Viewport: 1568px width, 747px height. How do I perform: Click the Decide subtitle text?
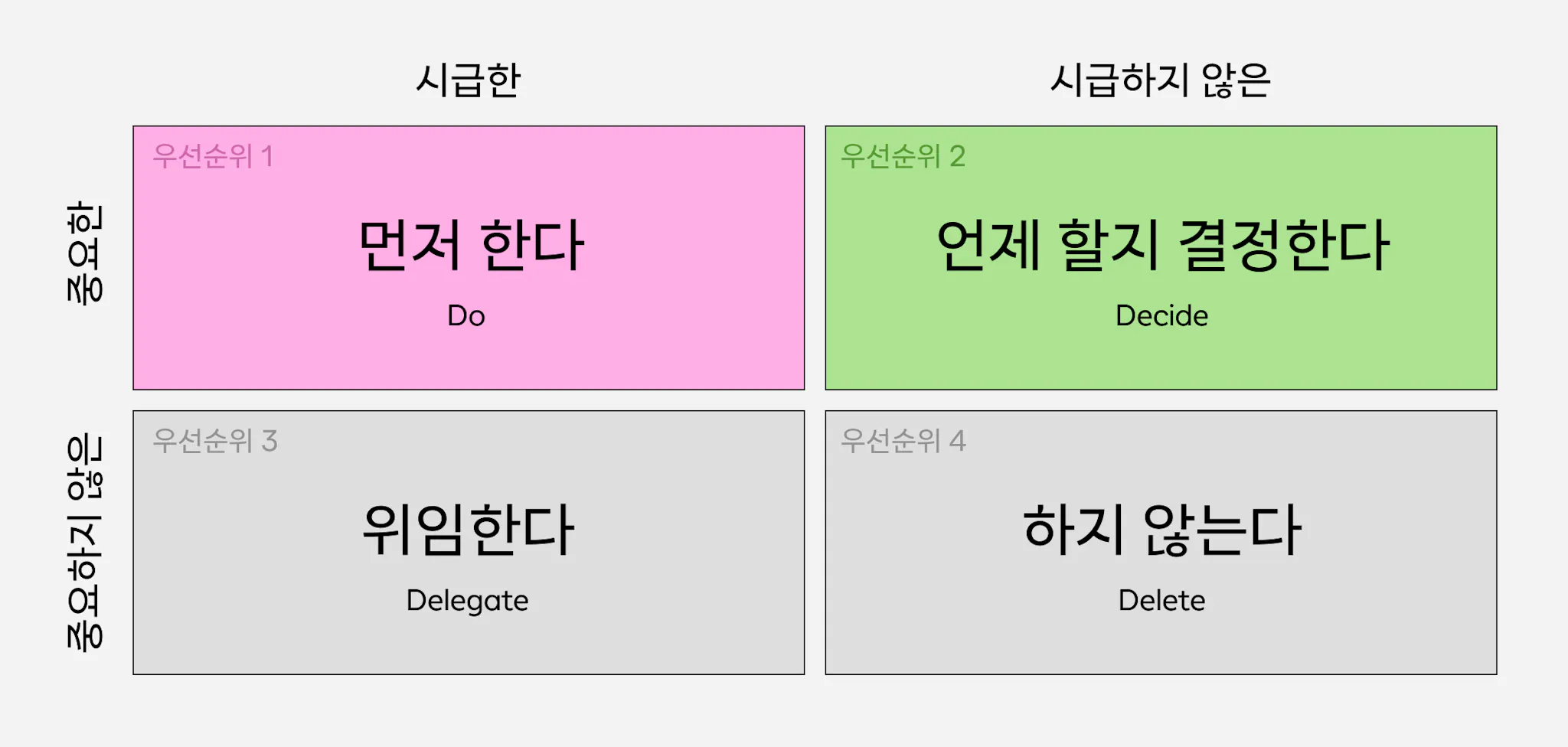pos(1161,315)
